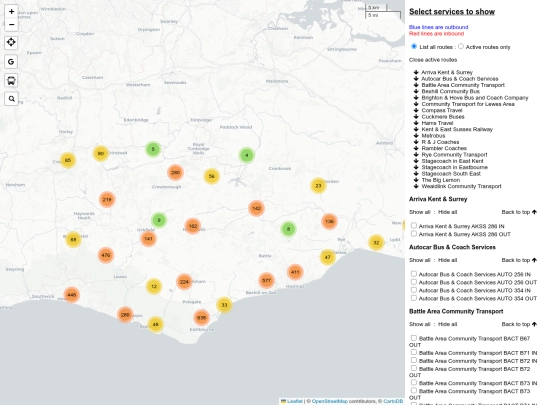Image resolution: width=540 pixels, height=405 pixels.
Task: Check Battle Area Community Transport BACT B71 IN
Action: pos(414,352)
